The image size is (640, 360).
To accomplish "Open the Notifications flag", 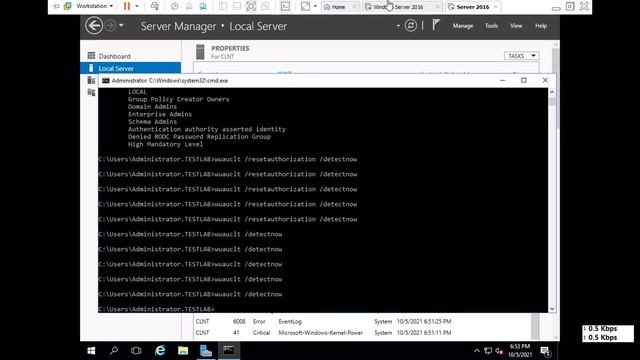I will click(436, 25).
